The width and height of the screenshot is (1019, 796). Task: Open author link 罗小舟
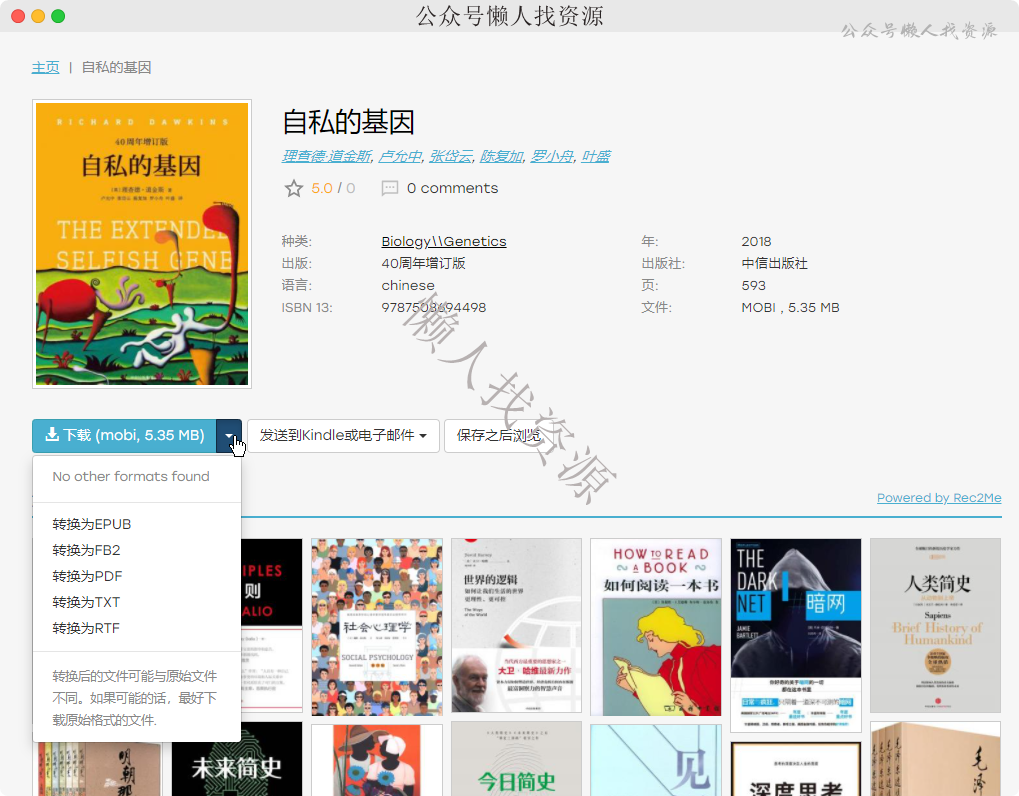pos(552,157)
